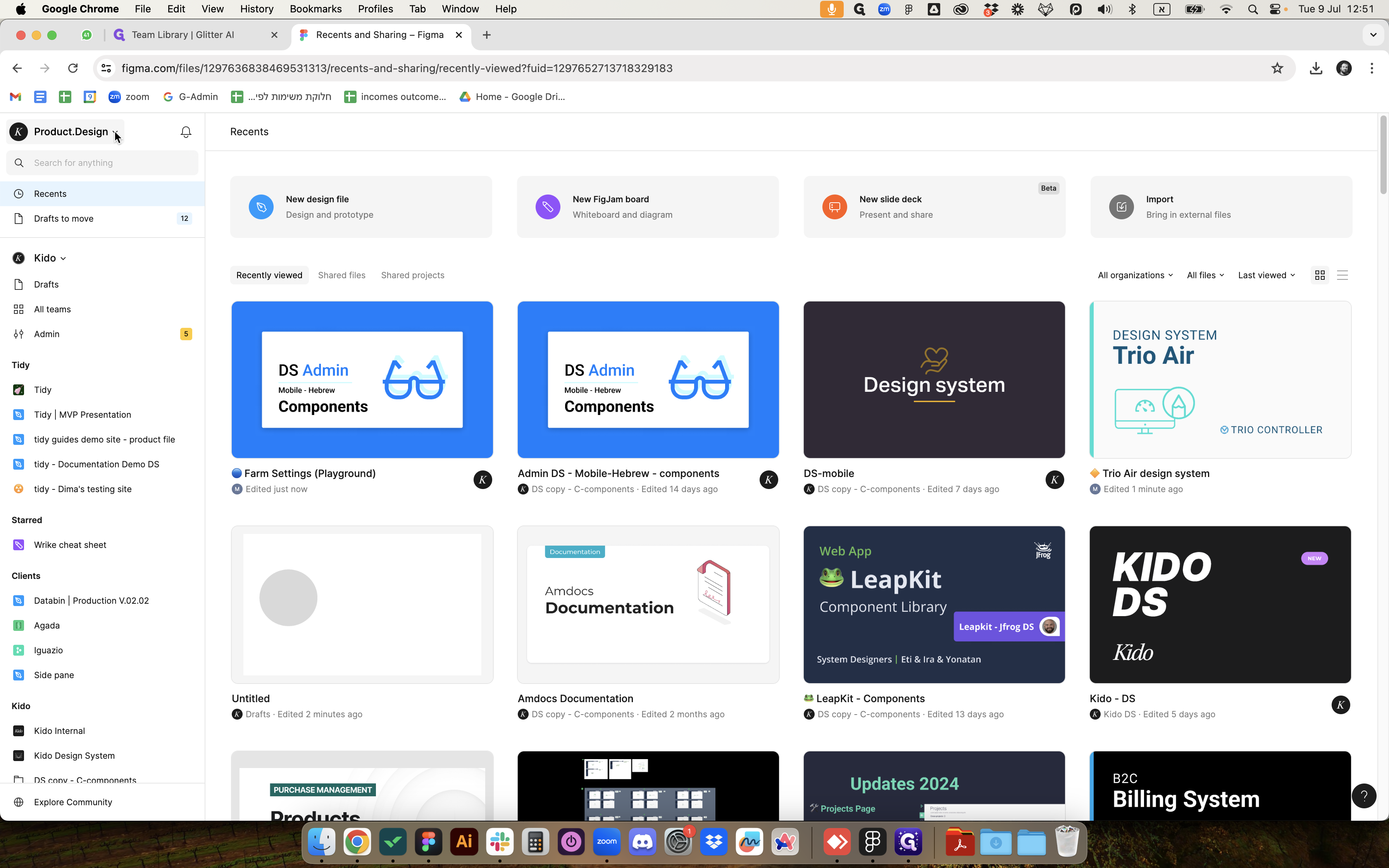Image resolution: width=1389 pixels, height=868 pixels.
Task: Click the New design file pen icon
Action: pos(261,207)
